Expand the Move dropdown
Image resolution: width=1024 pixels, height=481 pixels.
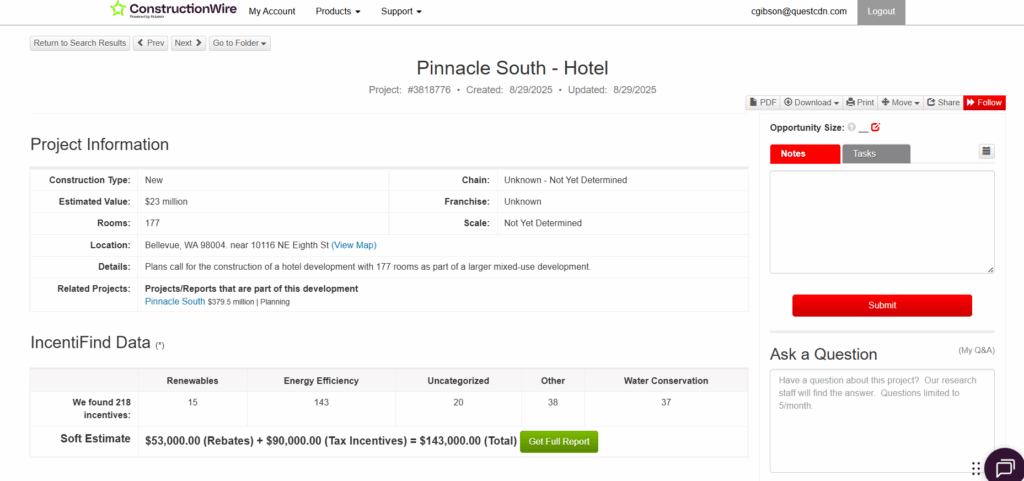click(x=900, y=102)
